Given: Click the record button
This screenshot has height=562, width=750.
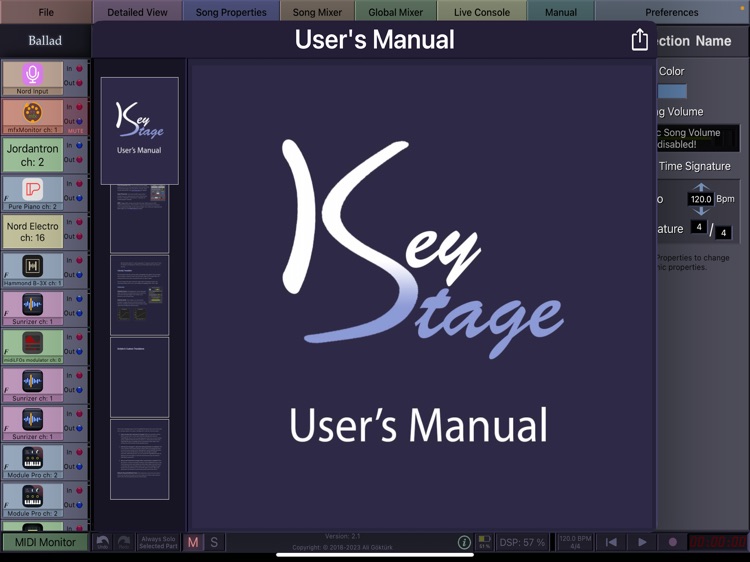Looking at the screenshot, I should (672, 542).
